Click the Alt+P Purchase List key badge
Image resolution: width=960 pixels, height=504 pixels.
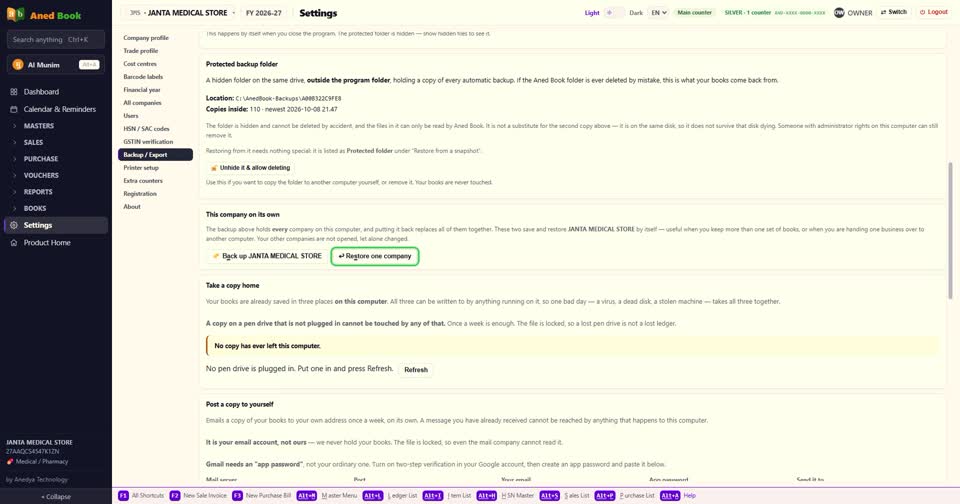pos(604,495)
